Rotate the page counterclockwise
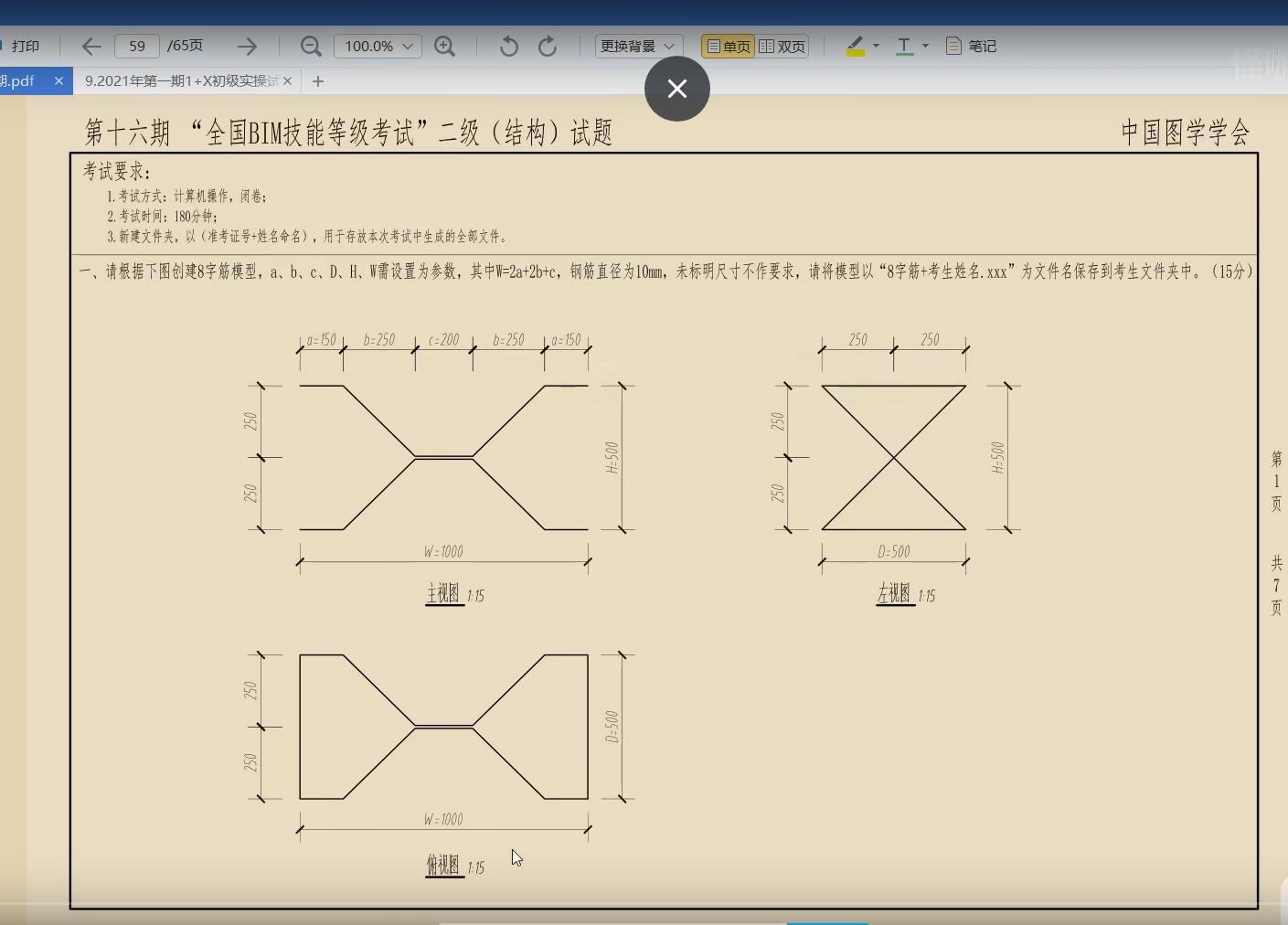Image resolution: width=1288 pixels, height=925 pixels. 509,47
